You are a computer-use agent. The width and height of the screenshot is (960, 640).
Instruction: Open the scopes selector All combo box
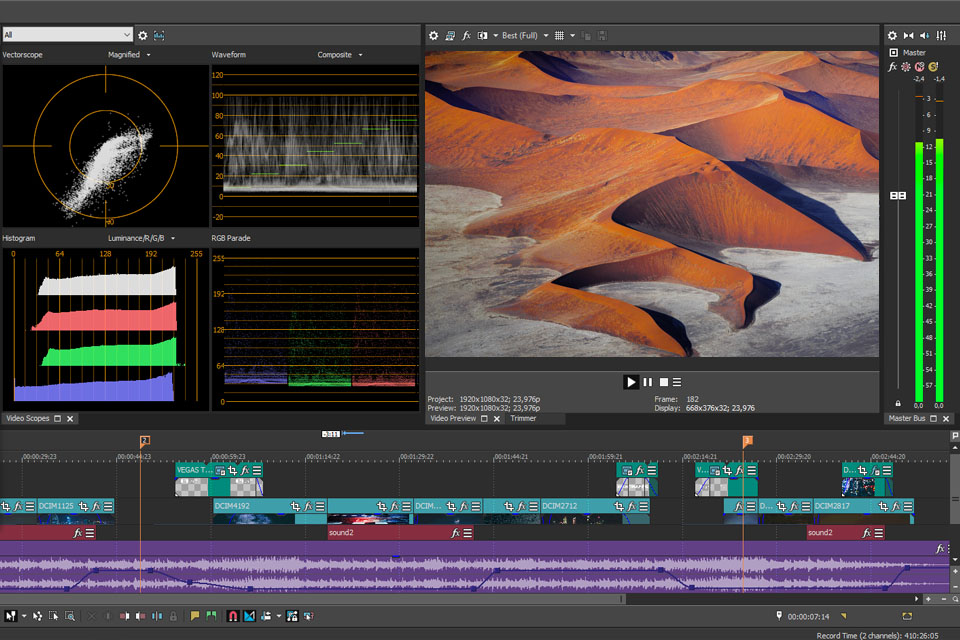click(x=67, y=34)
